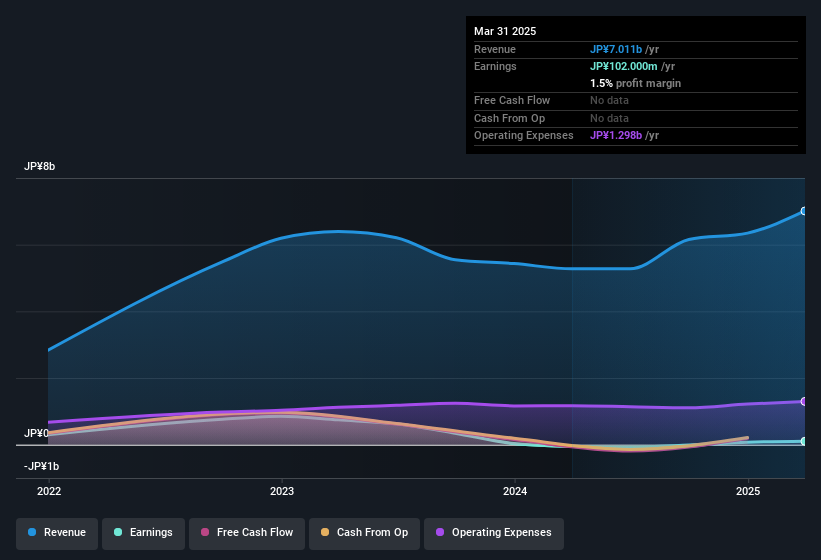Click the Free Cash Flow tooltip row label

coord(512,100)
